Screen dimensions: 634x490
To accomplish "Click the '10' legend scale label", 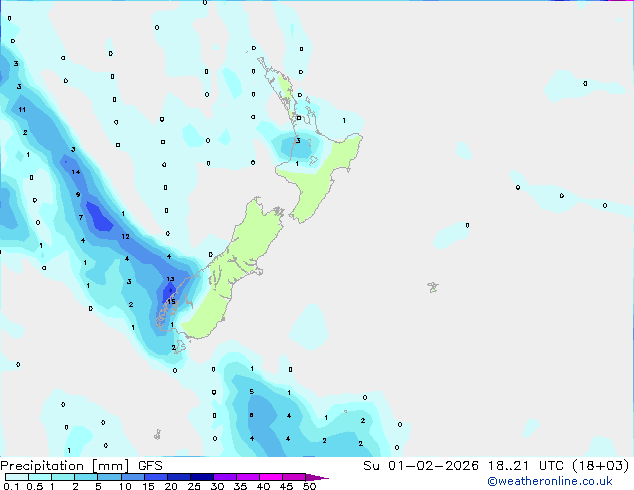I will coord(125,486).
